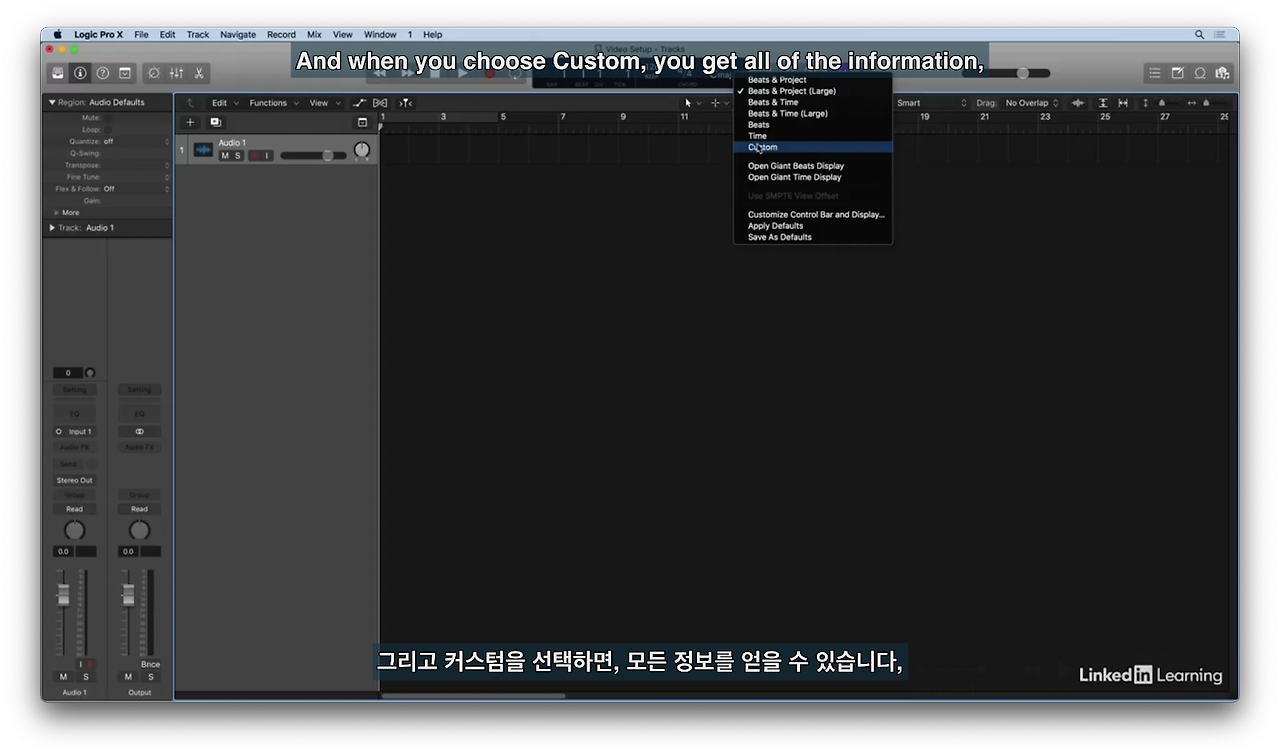The width and height of the screenshot is (1280, 756).
Task: Click the Bnce bounce button
Action: point(150,664)
